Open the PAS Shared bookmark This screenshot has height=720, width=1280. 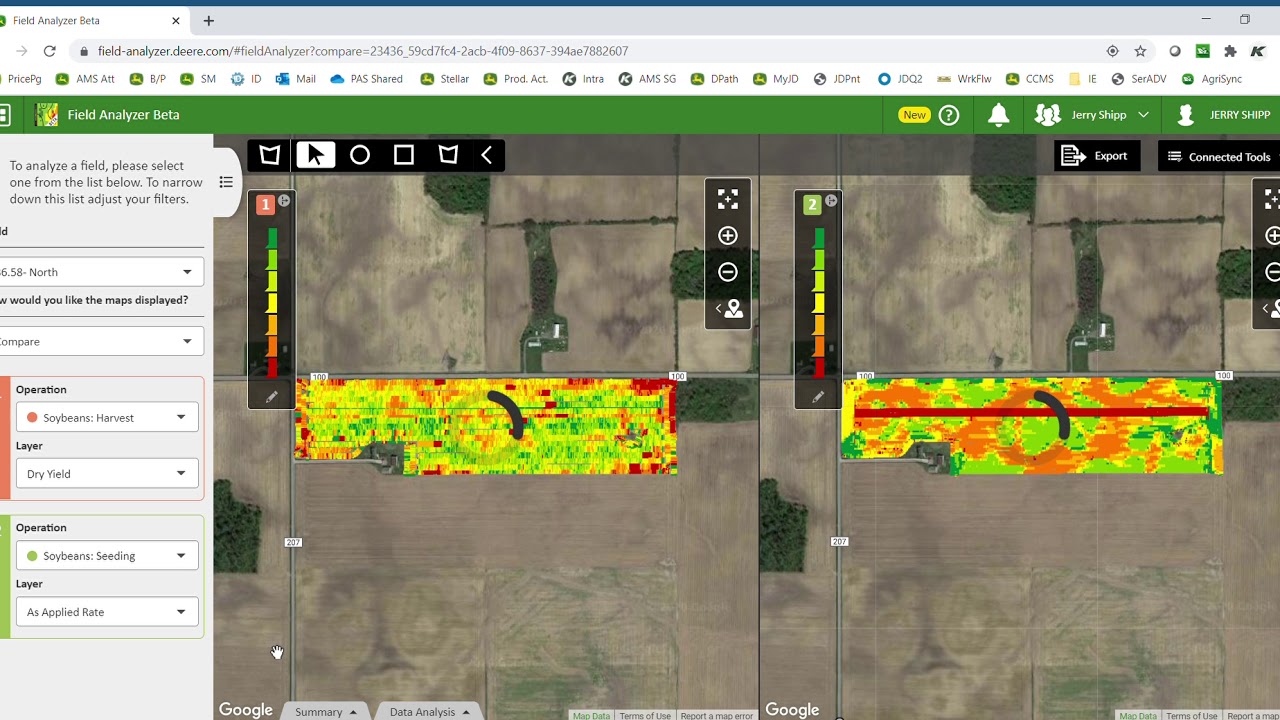tap(366, 79)
